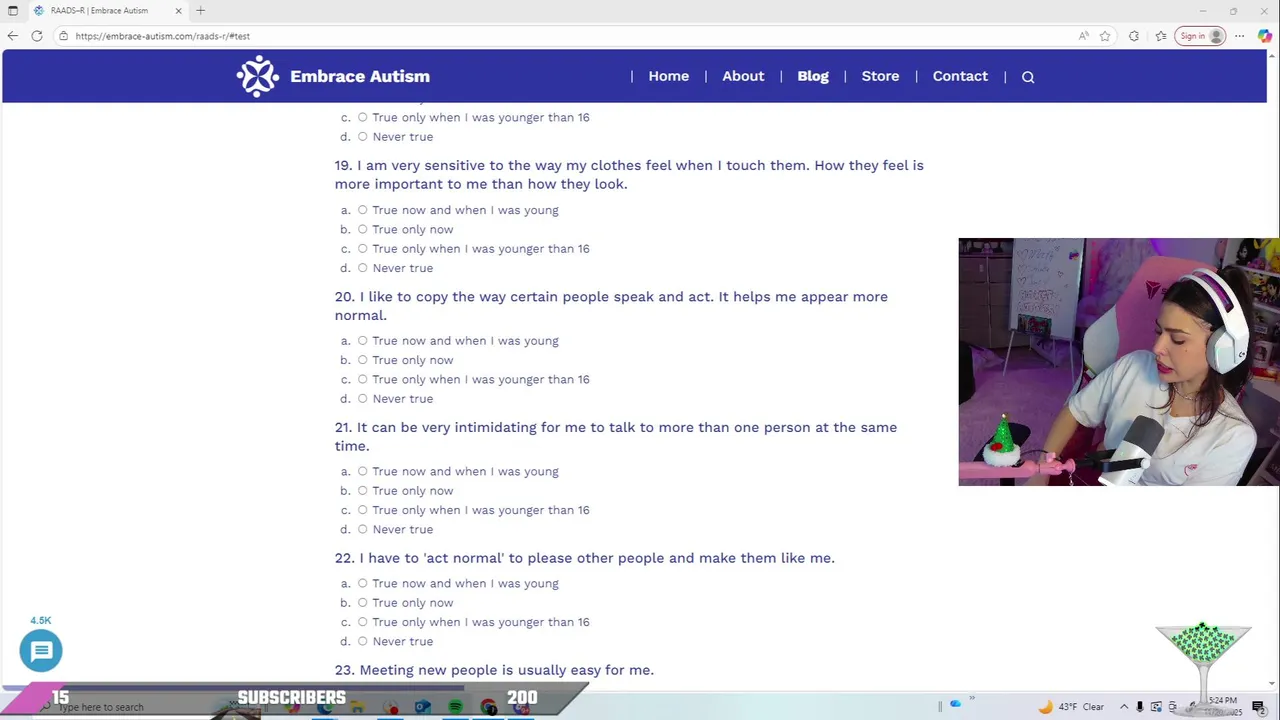Image resolution: width=1280 pixels, height=720 pixels.
Task: Open the taskbar notification center icon
Action: click(1259, 707)
